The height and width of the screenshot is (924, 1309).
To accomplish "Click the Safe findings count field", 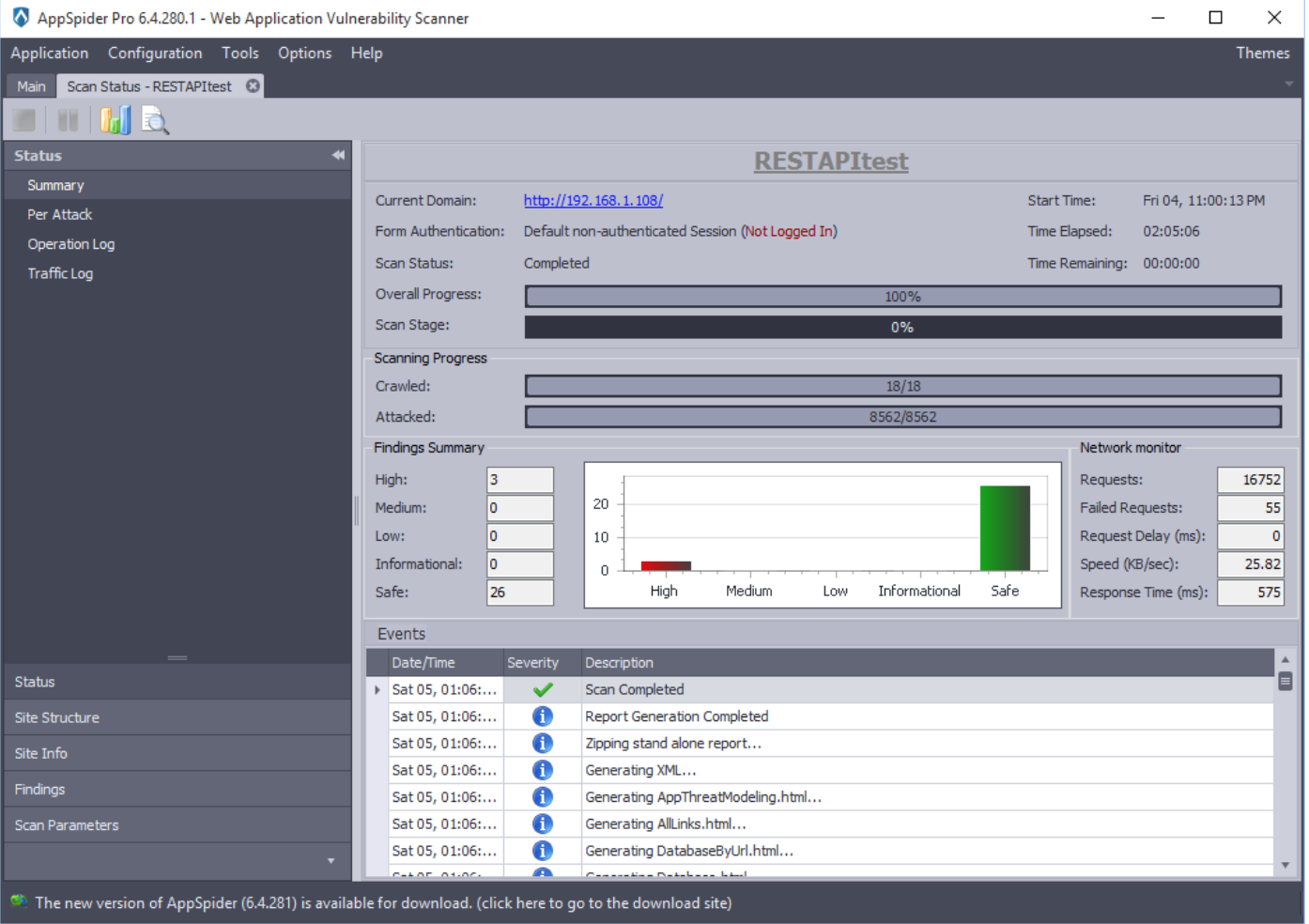I will coord(520,593).
